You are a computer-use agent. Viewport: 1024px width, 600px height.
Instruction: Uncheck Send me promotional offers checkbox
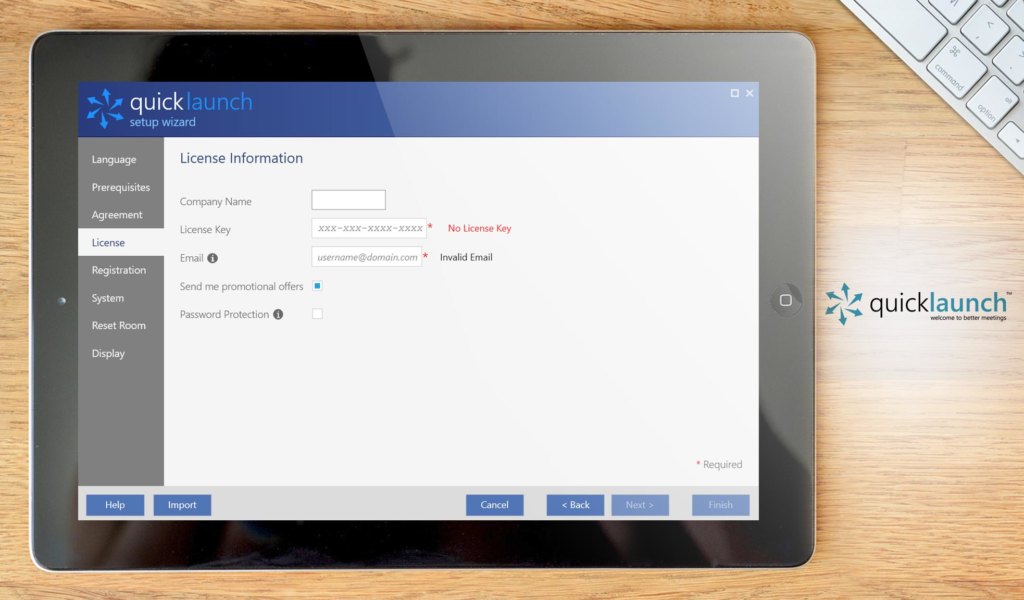[317, 286]
